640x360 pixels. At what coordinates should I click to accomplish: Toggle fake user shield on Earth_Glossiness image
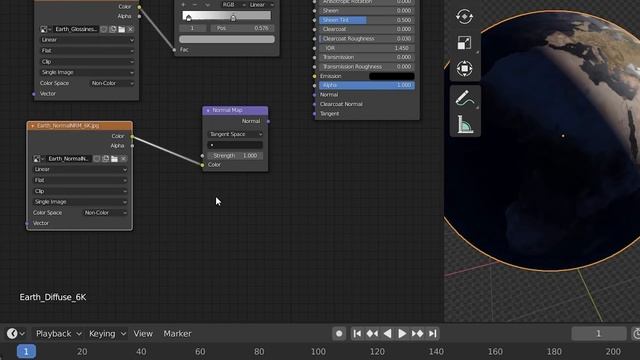(x=104, y=29)
